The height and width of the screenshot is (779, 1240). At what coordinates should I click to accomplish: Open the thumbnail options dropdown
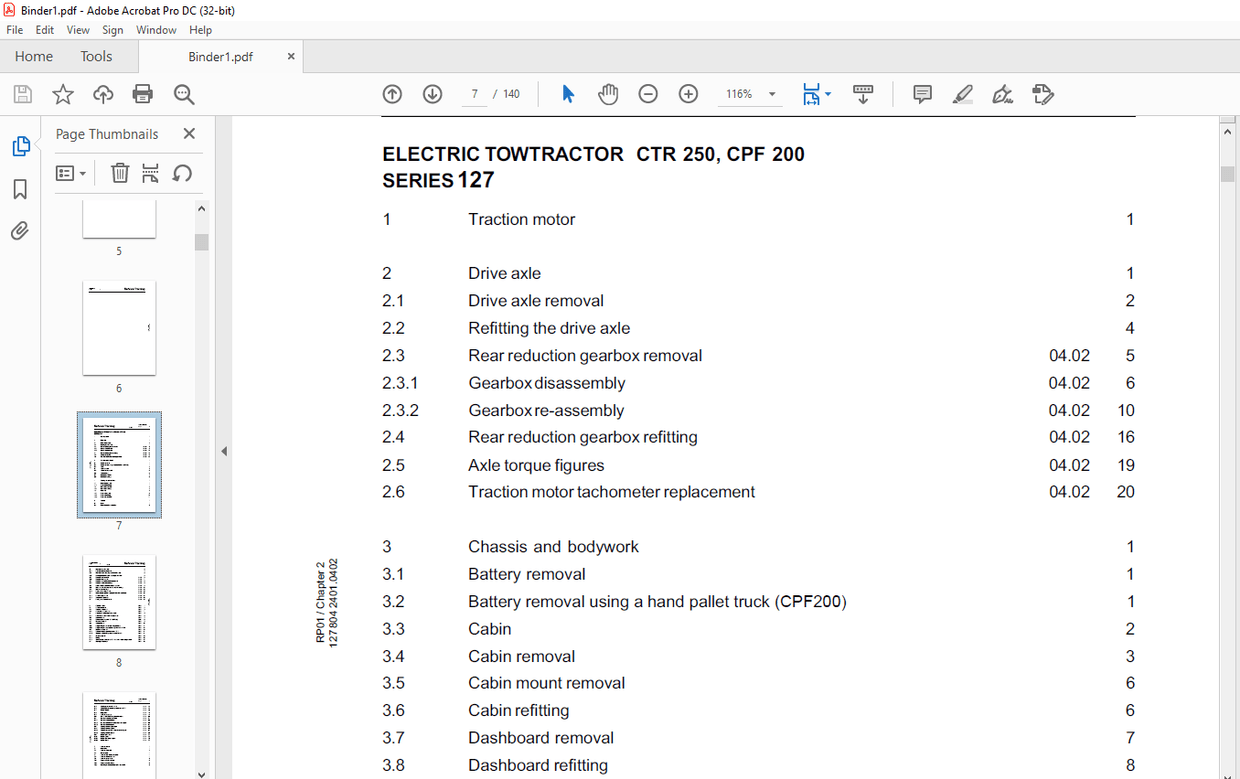(x=70, y=172)
